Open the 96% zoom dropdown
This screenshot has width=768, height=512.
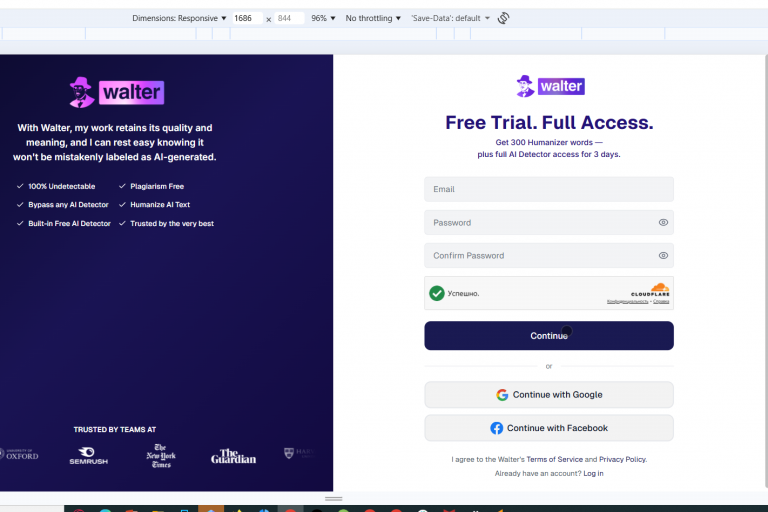coord(323,18)
